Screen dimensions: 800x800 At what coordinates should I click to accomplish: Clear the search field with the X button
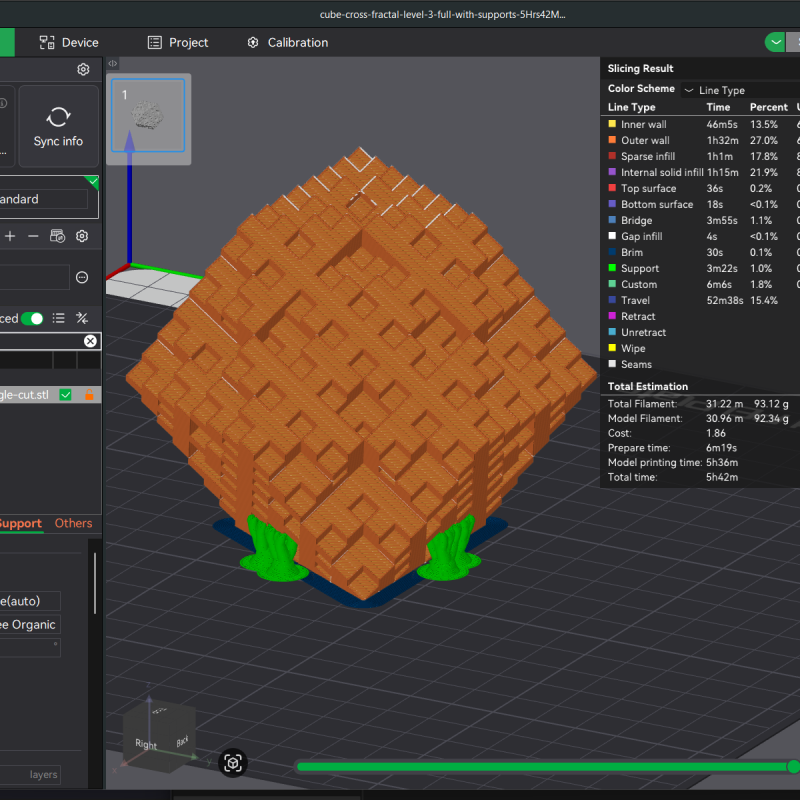pyautogui.click(x=90, y=341)
